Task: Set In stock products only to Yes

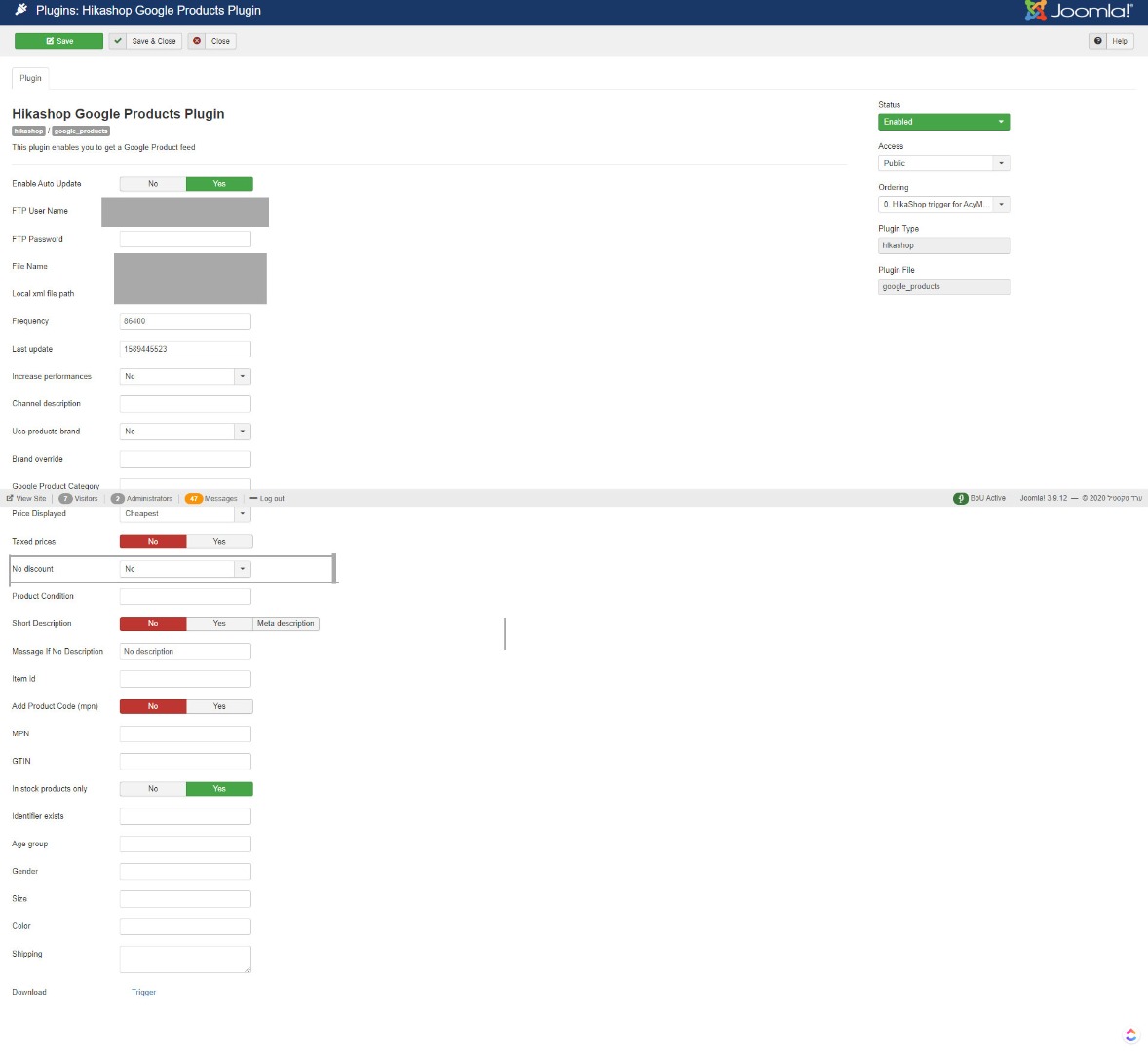Action: (219, 789)
